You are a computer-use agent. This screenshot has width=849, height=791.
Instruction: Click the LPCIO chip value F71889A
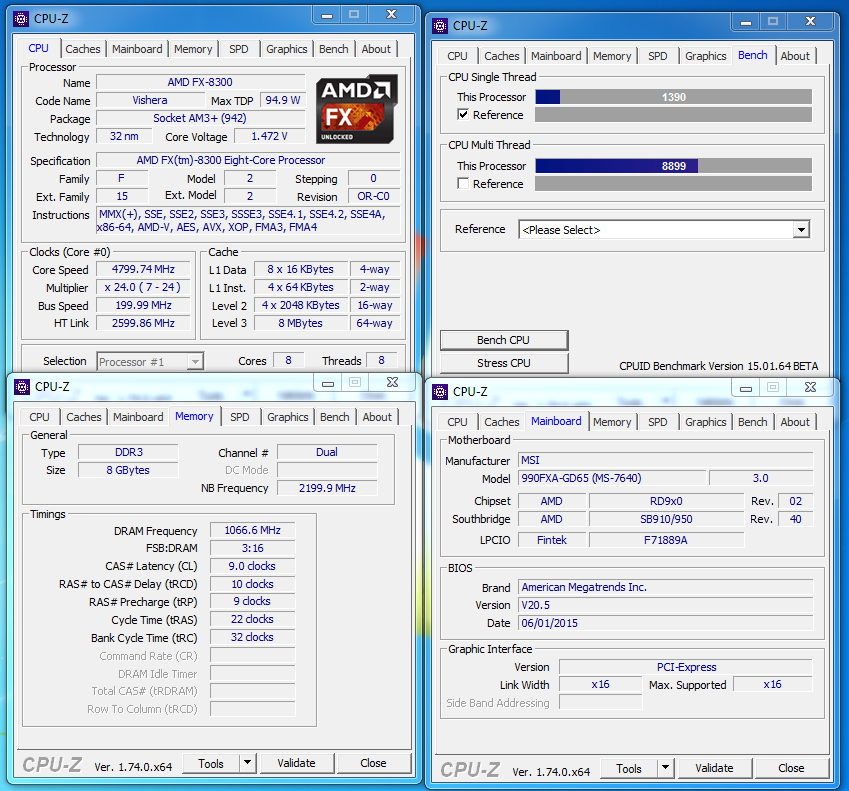tap(666, 540)
